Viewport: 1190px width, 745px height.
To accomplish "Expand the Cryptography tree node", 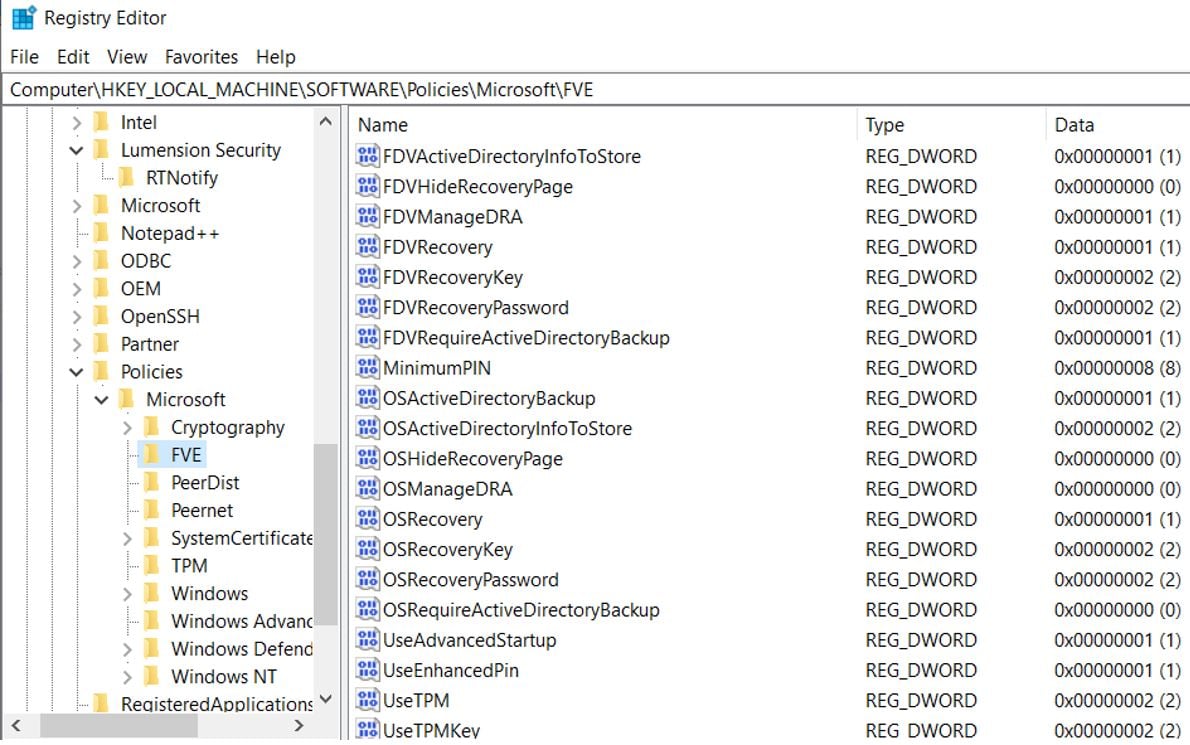I will point(127,427).
